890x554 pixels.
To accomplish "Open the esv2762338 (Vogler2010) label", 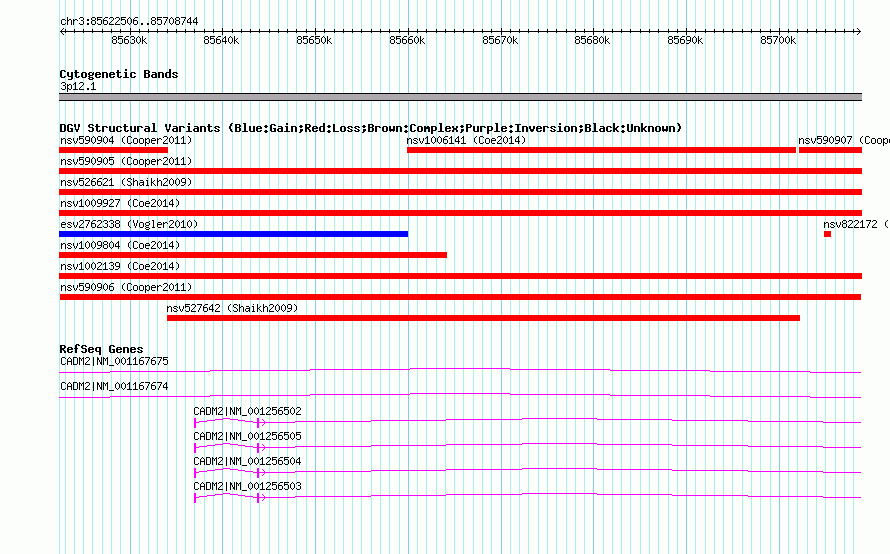I will [x=129, y=224].
